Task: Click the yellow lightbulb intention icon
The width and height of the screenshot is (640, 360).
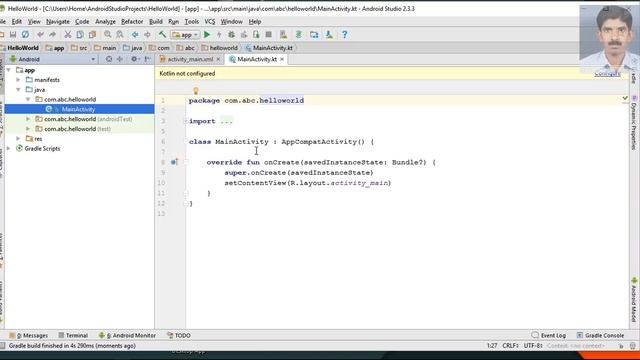Action: tap(196, 91)
